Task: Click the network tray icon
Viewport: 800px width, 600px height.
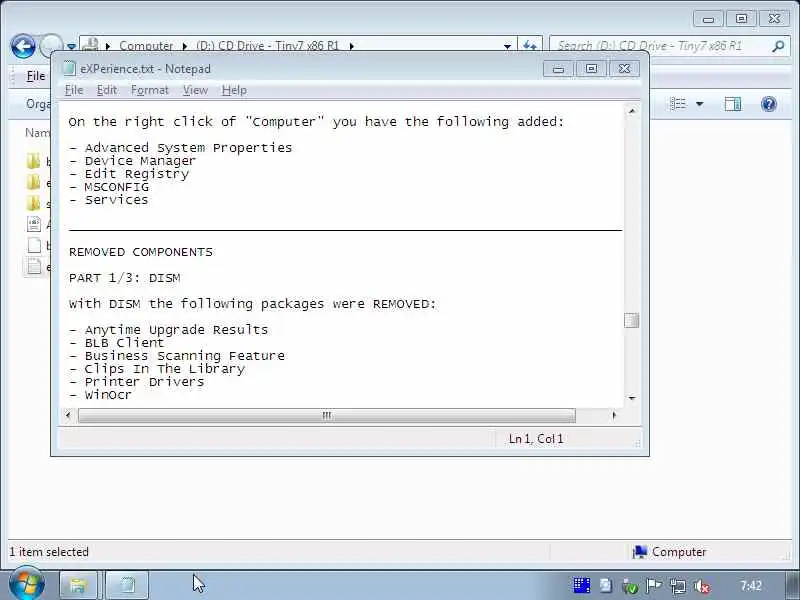Action: (x=678, y=587)
